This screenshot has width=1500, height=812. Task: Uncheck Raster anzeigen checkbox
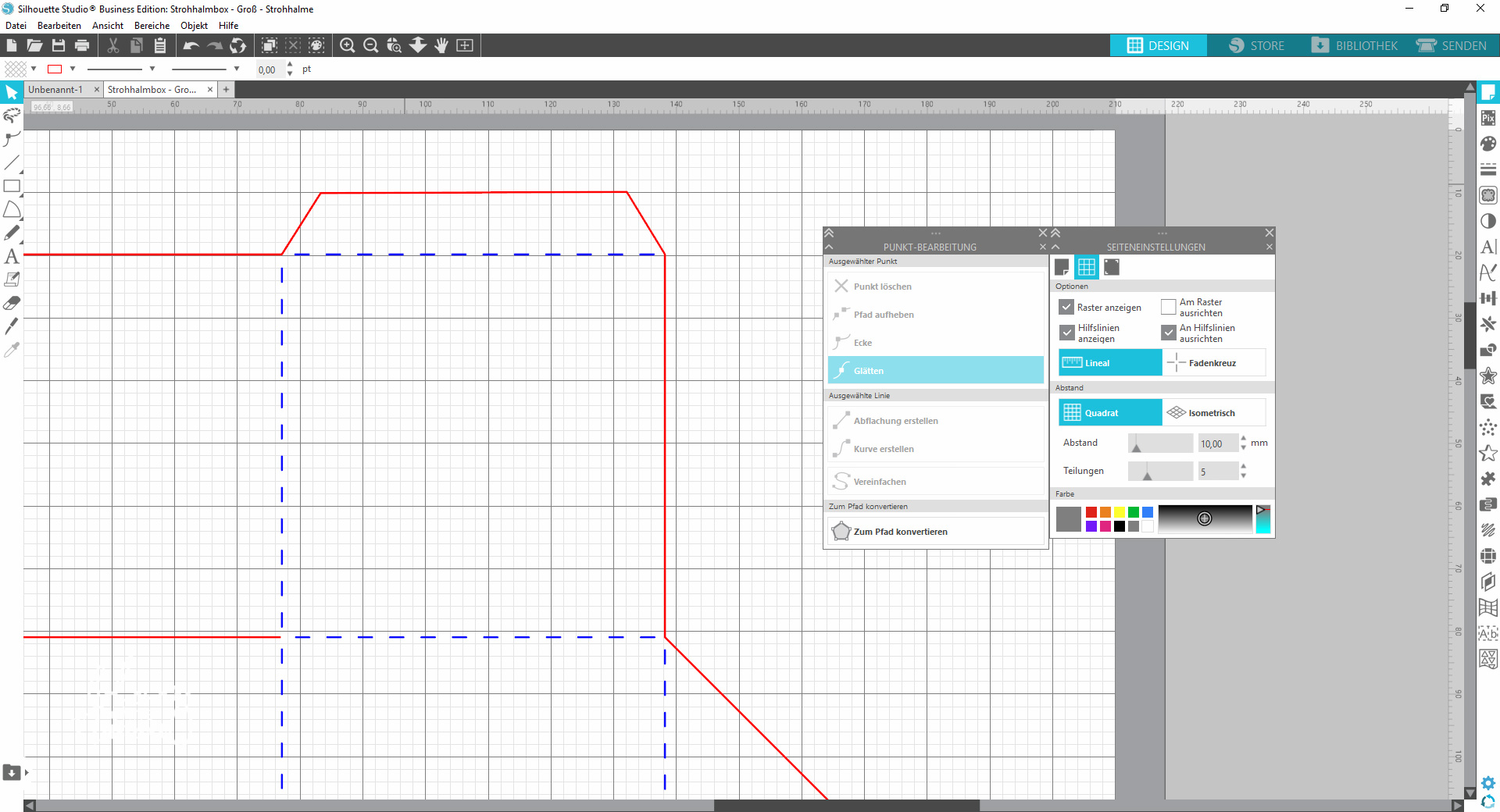(1066, 308)
